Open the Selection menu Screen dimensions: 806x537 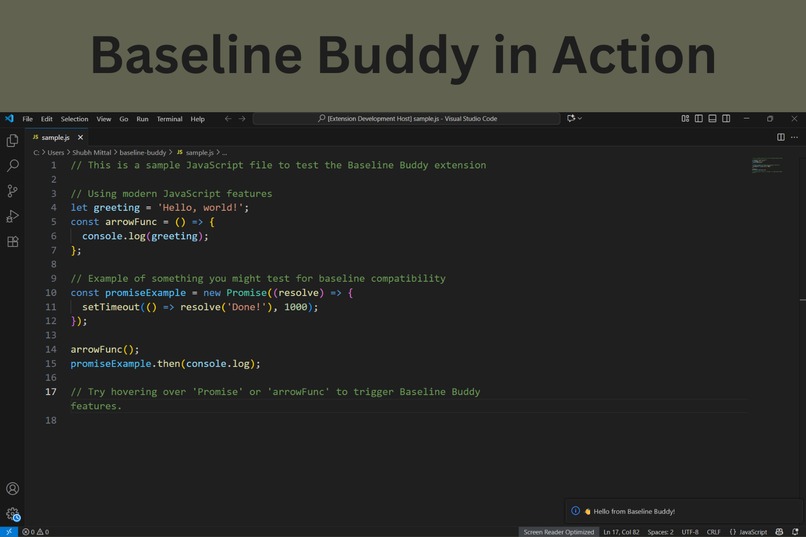coord(75,119)
